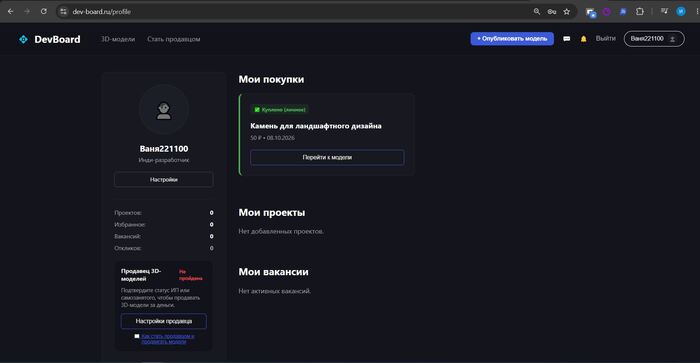Open the 3D-модели nav item
The image size is (700, 363).
[x=118, y=39]
